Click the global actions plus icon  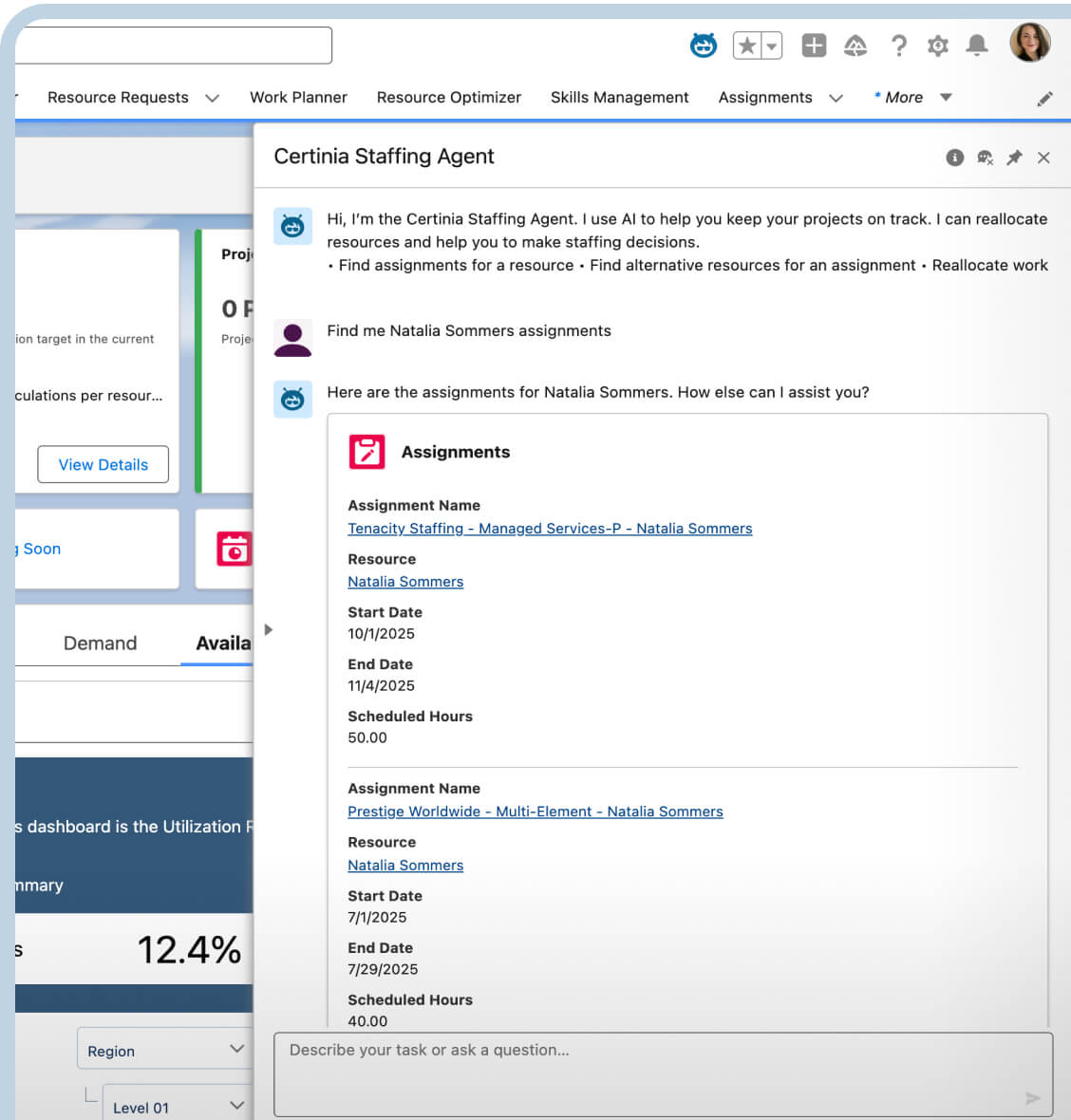point(814,46)
